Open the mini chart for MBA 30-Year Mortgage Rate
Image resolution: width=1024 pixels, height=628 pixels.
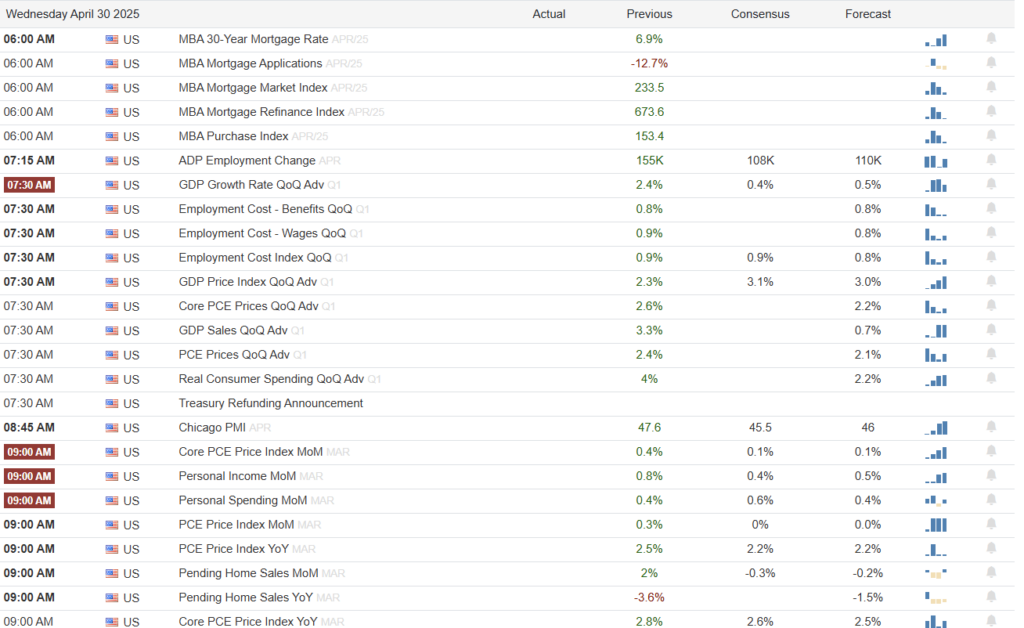point(936,40)
